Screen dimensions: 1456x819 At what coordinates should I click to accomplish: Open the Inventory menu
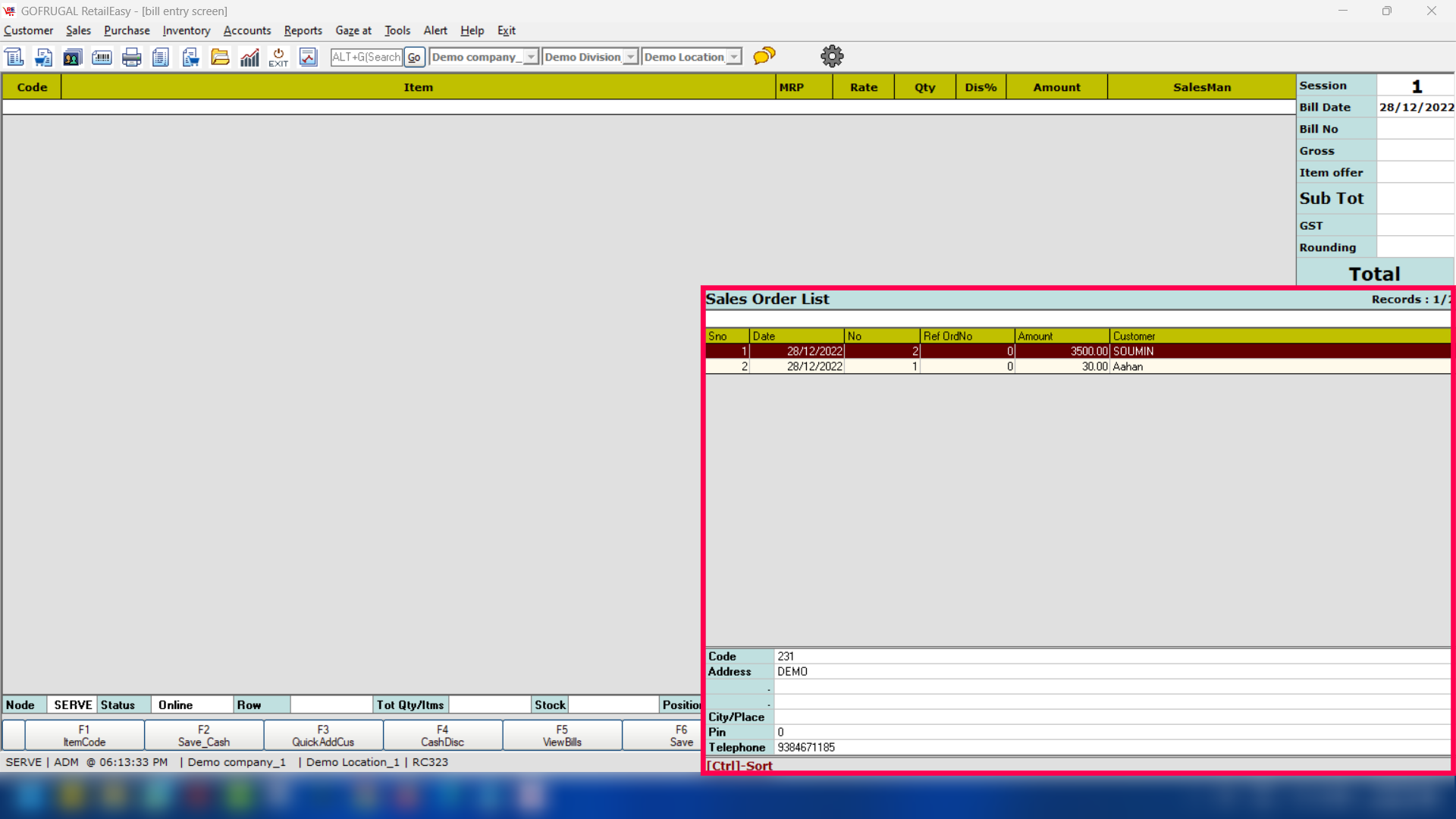pyautogui.click(x=186, y=30)
